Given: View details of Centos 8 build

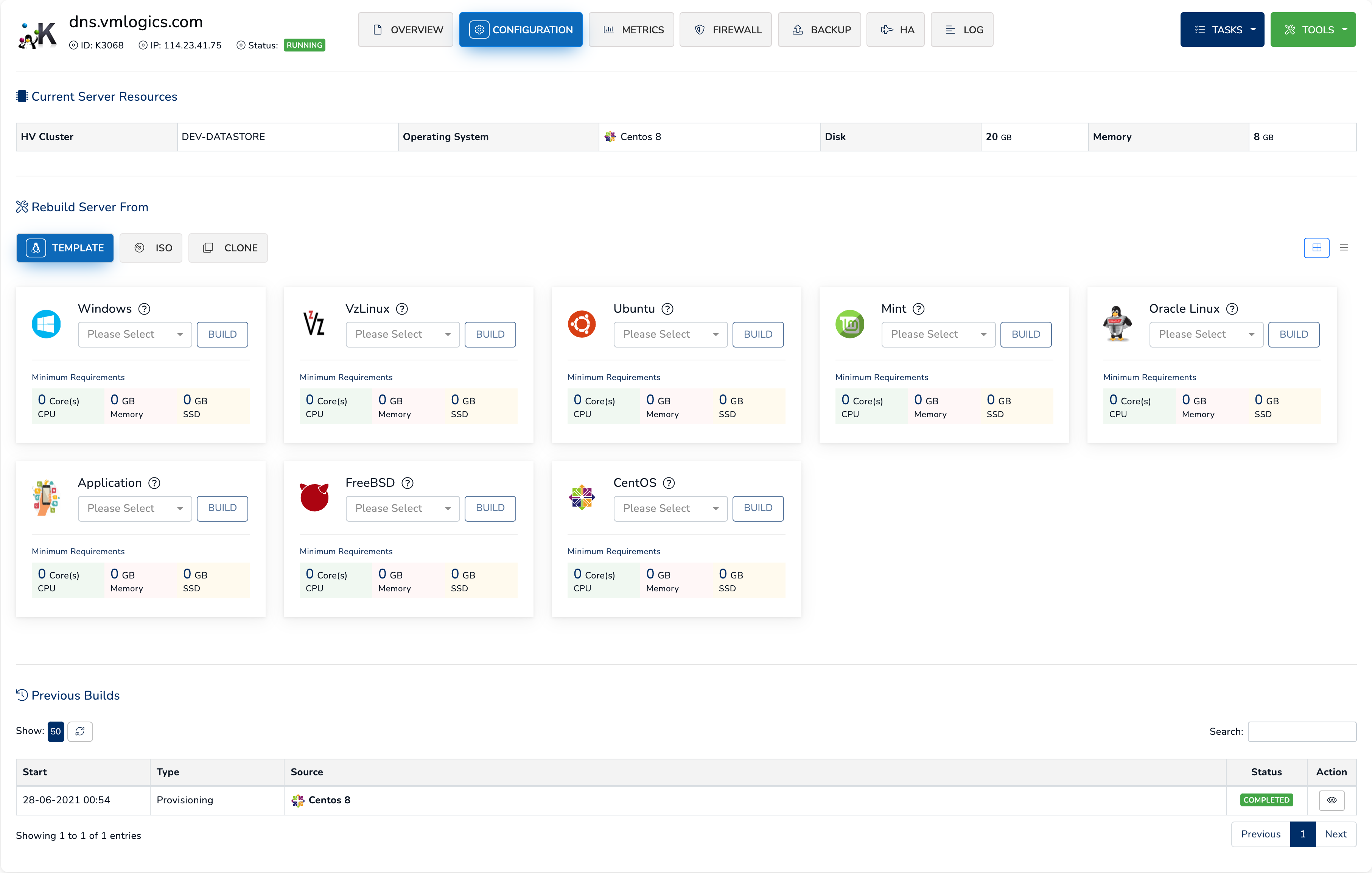Looking at the screenshot, I should click(x=1332, y=800).
